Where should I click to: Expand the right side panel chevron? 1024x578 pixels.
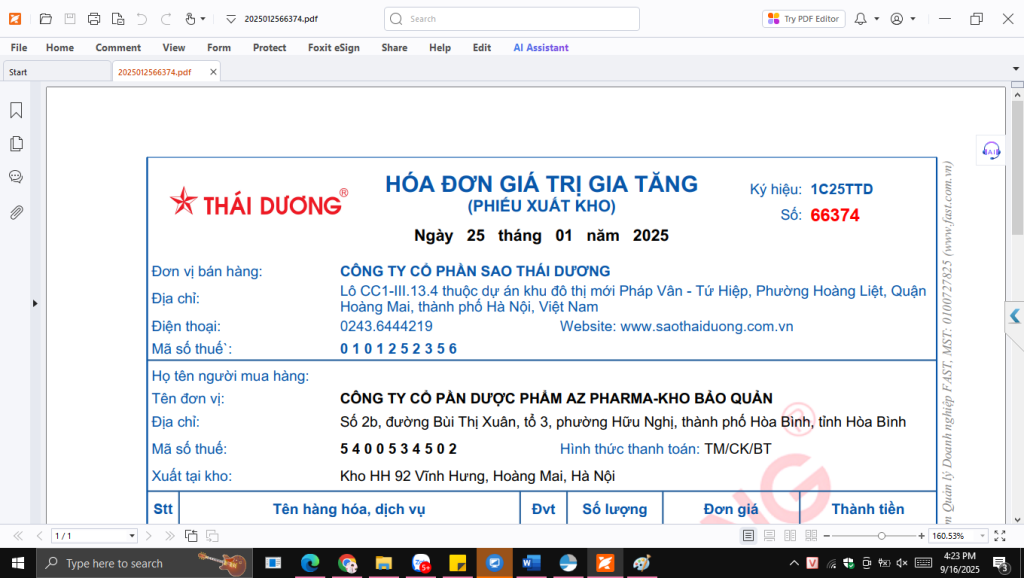pos(1014,316)
